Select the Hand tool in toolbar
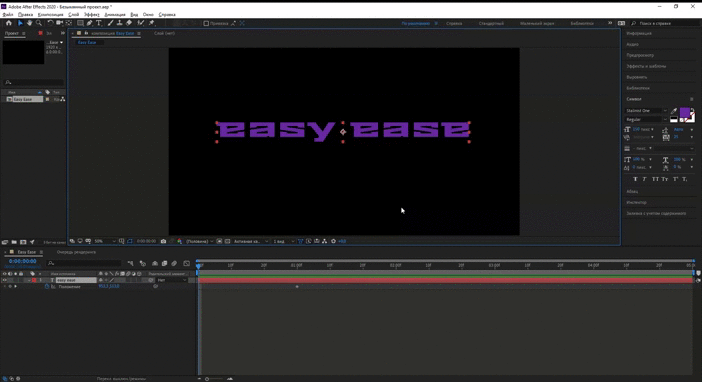The height and width of the screenshot is (382, 702). [x=30, y=23]
